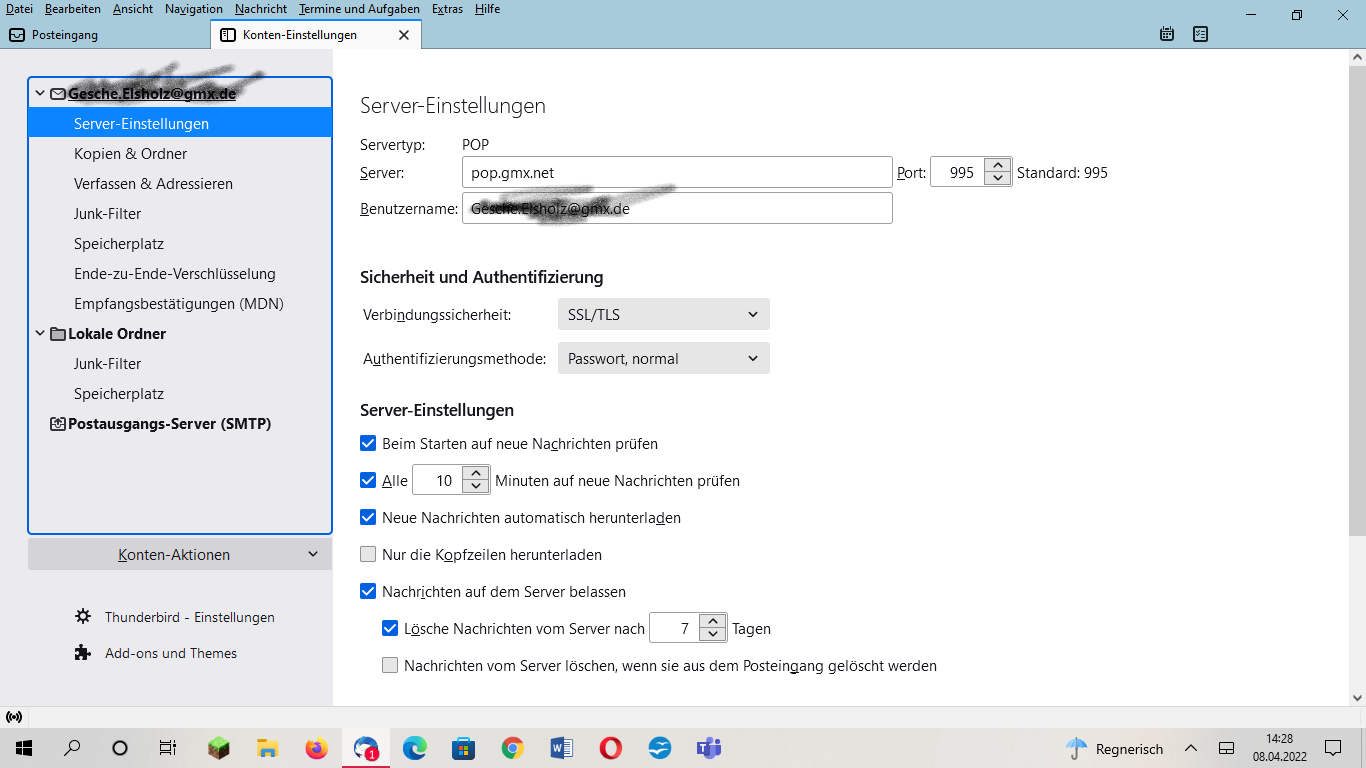This screenshot has width=1366, height=768.
Task: Click the Add-ons und Themes puzzle icon
Action: click(83, 653)
